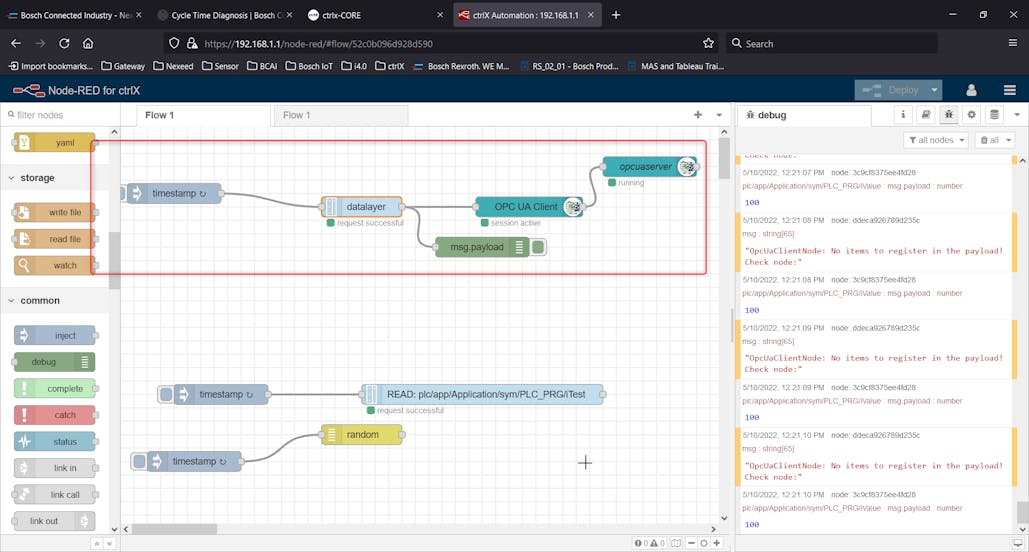Open the help book sidebar icon
The width and height of the screenshot is (1029, 552).
pos(926,115)
